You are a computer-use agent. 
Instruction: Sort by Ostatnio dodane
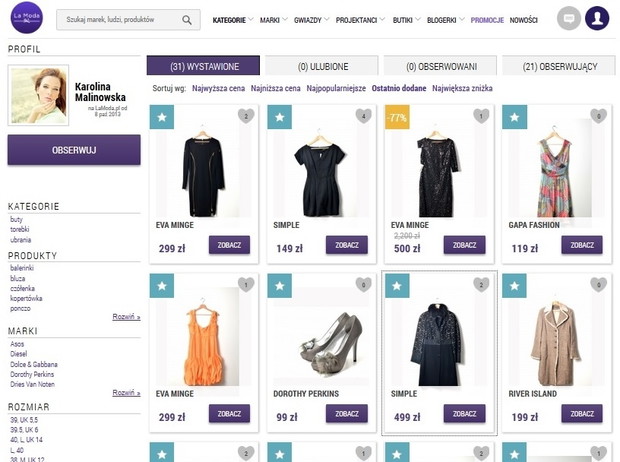[x=399, y=88]
